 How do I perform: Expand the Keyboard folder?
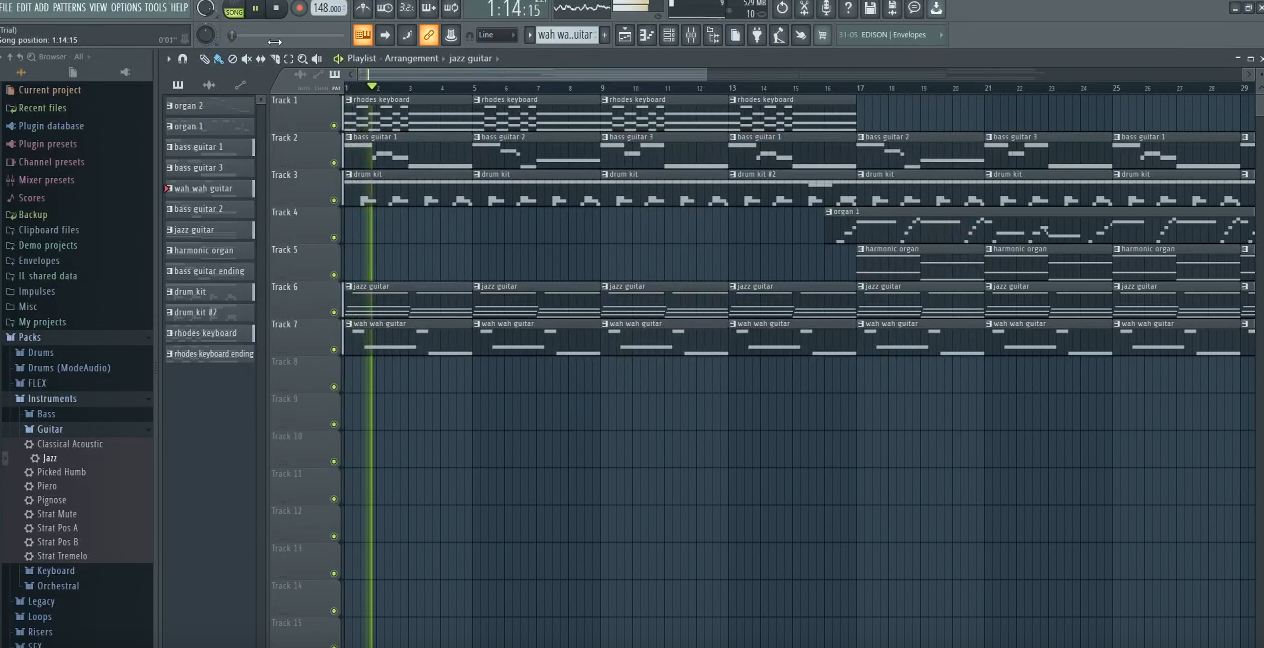pyautogui.click(x=55, y=571)
